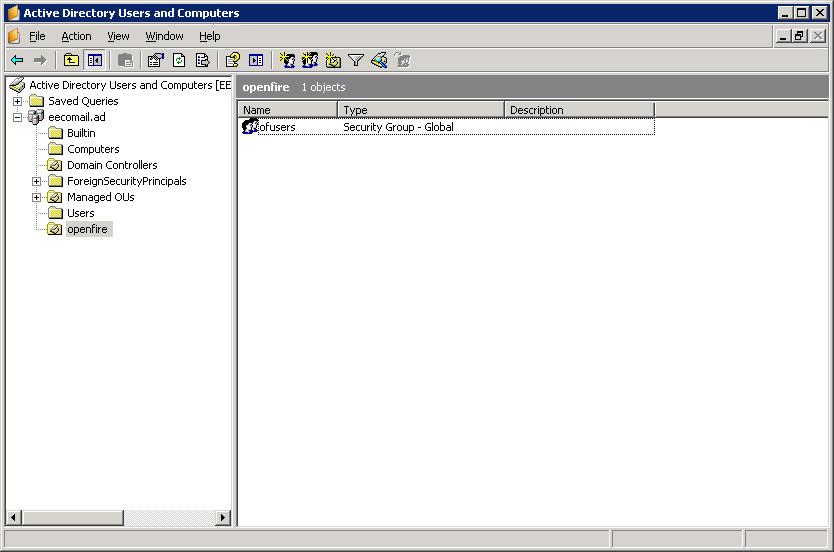Select the ForeignSecurityPrincipals container
This screenshot has width=834, height=552.
tap(127, 181)
